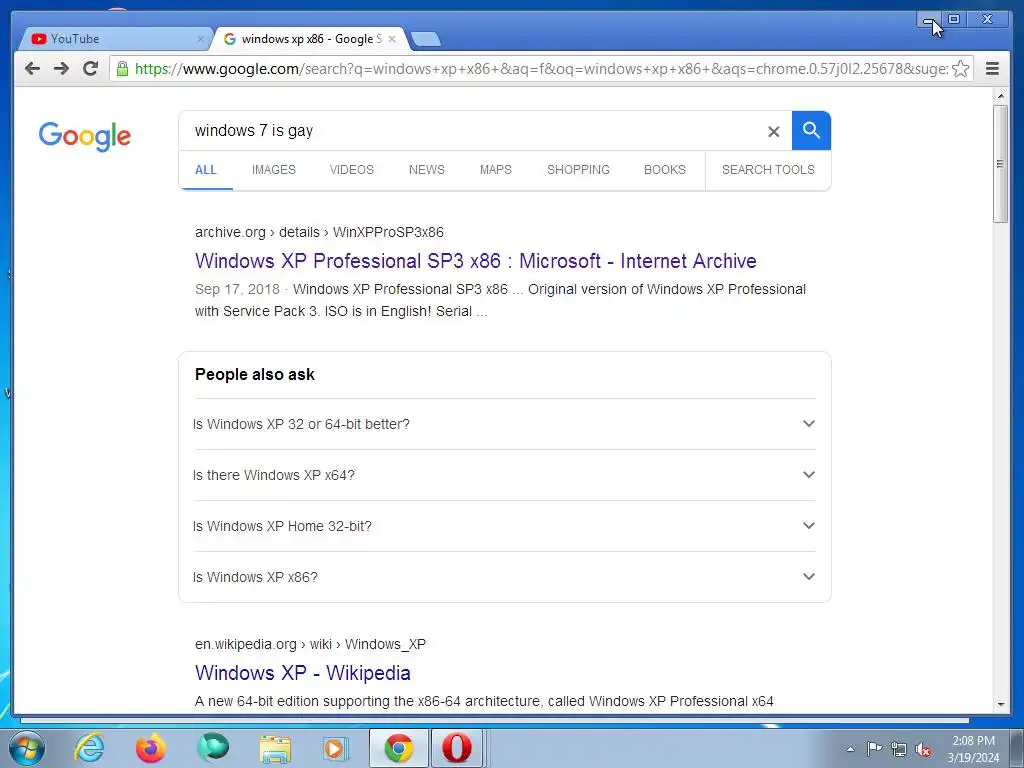Click the en.wikipedia.org breadcrumb URL
Screen dimensions: 1024x768
pos(310,645)
